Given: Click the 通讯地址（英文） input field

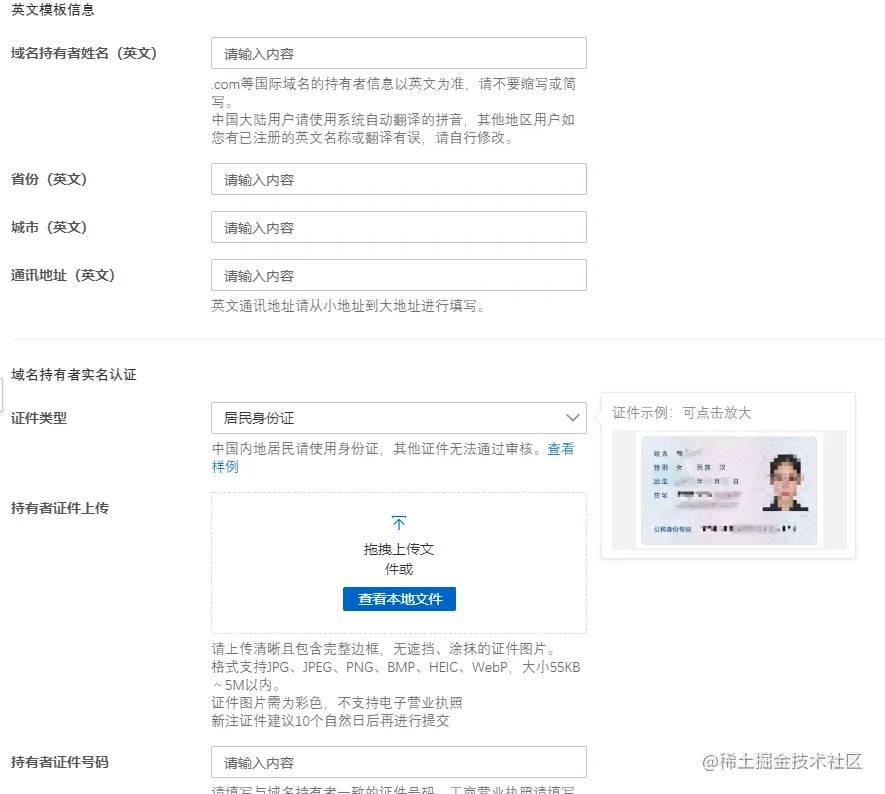Looking at the screenshot, I should (398, 275).
